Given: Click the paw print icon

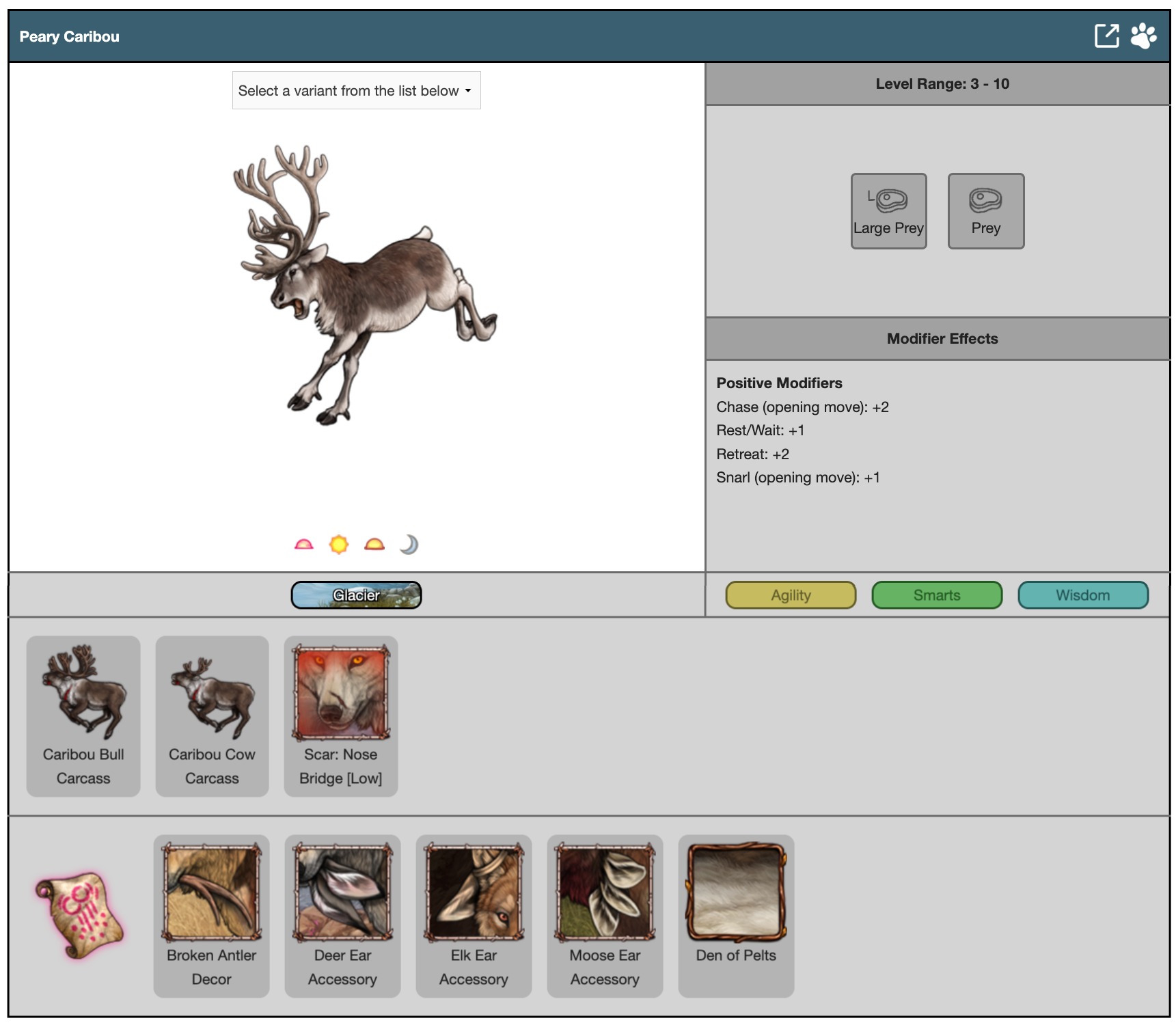Looking at the screenshot, I should tap(1143, 36).
